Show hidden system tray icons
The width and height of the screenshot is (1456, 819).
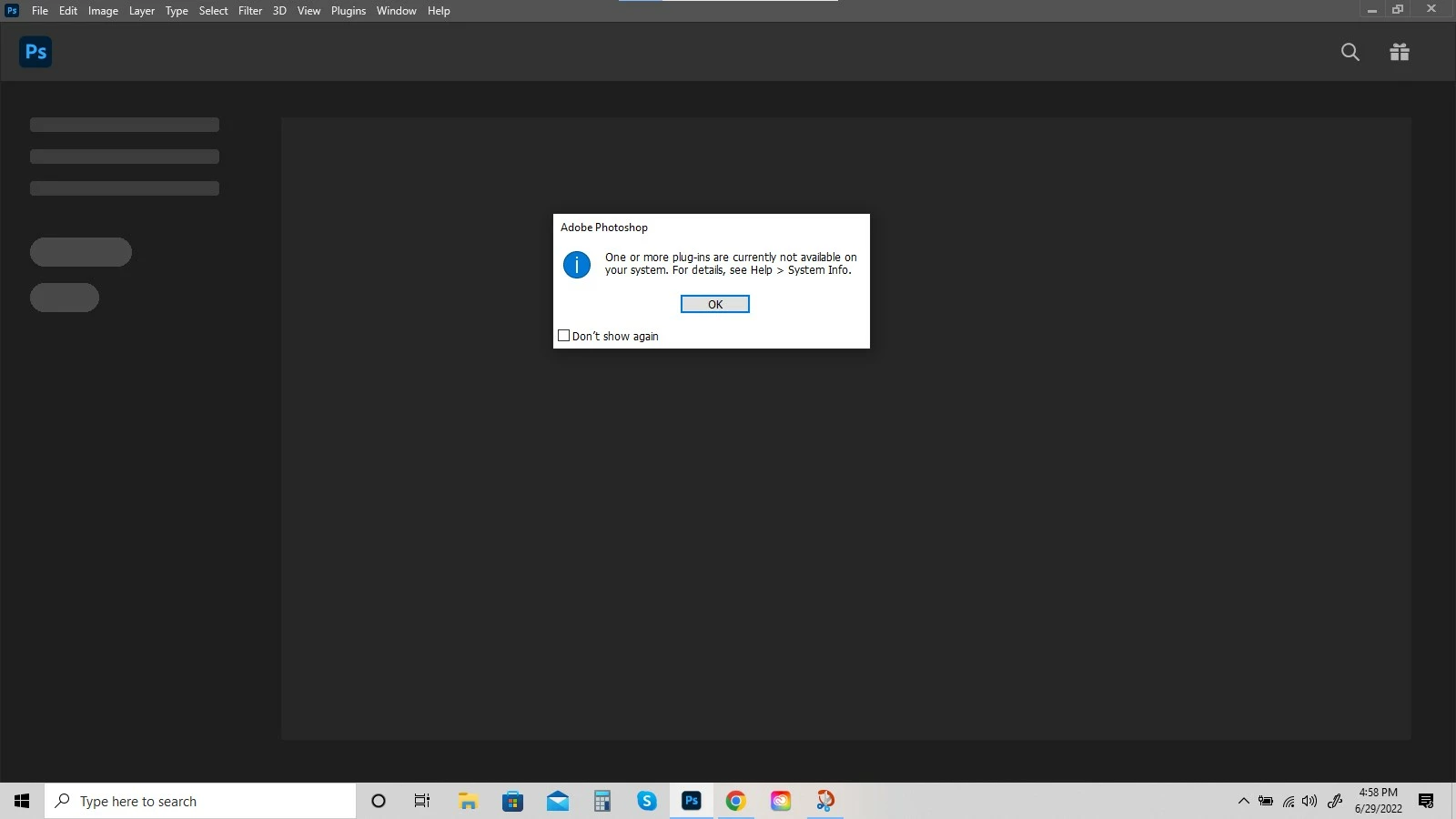[1243, 801]
